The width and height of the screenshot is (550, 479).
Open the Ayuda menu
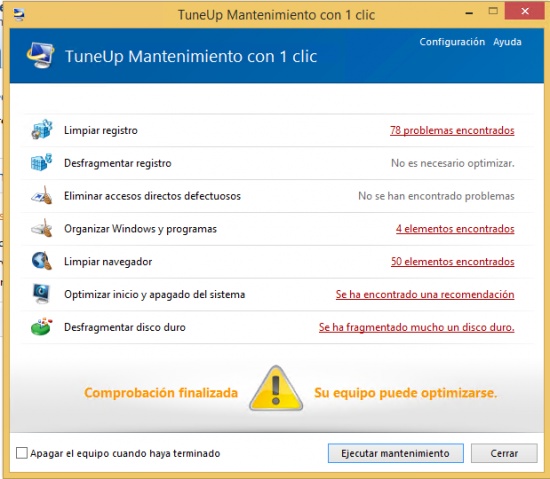[507, 42]
